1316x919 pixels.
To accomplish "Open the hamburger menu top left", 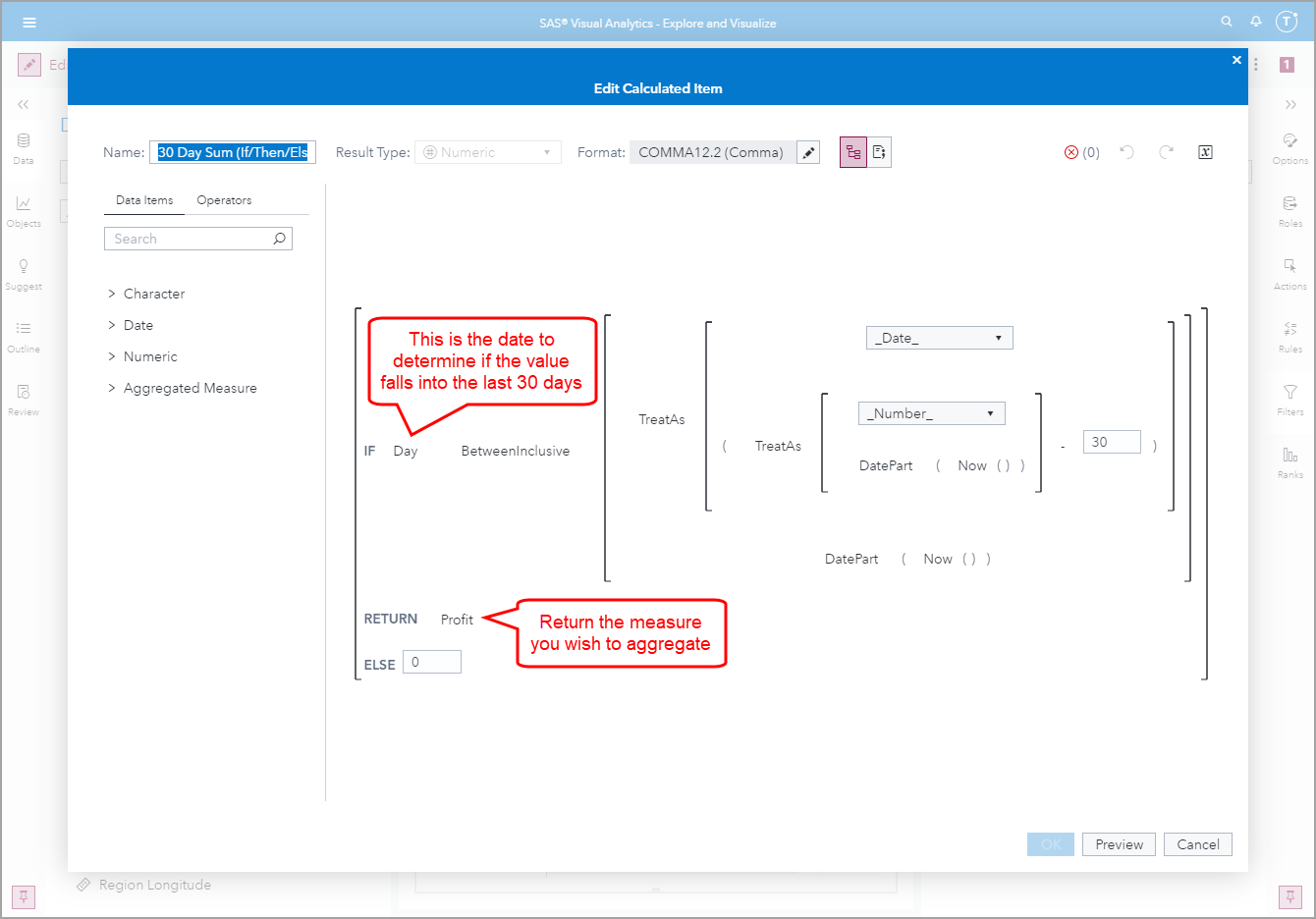I will pyautogui.click(x=28, y=22).
